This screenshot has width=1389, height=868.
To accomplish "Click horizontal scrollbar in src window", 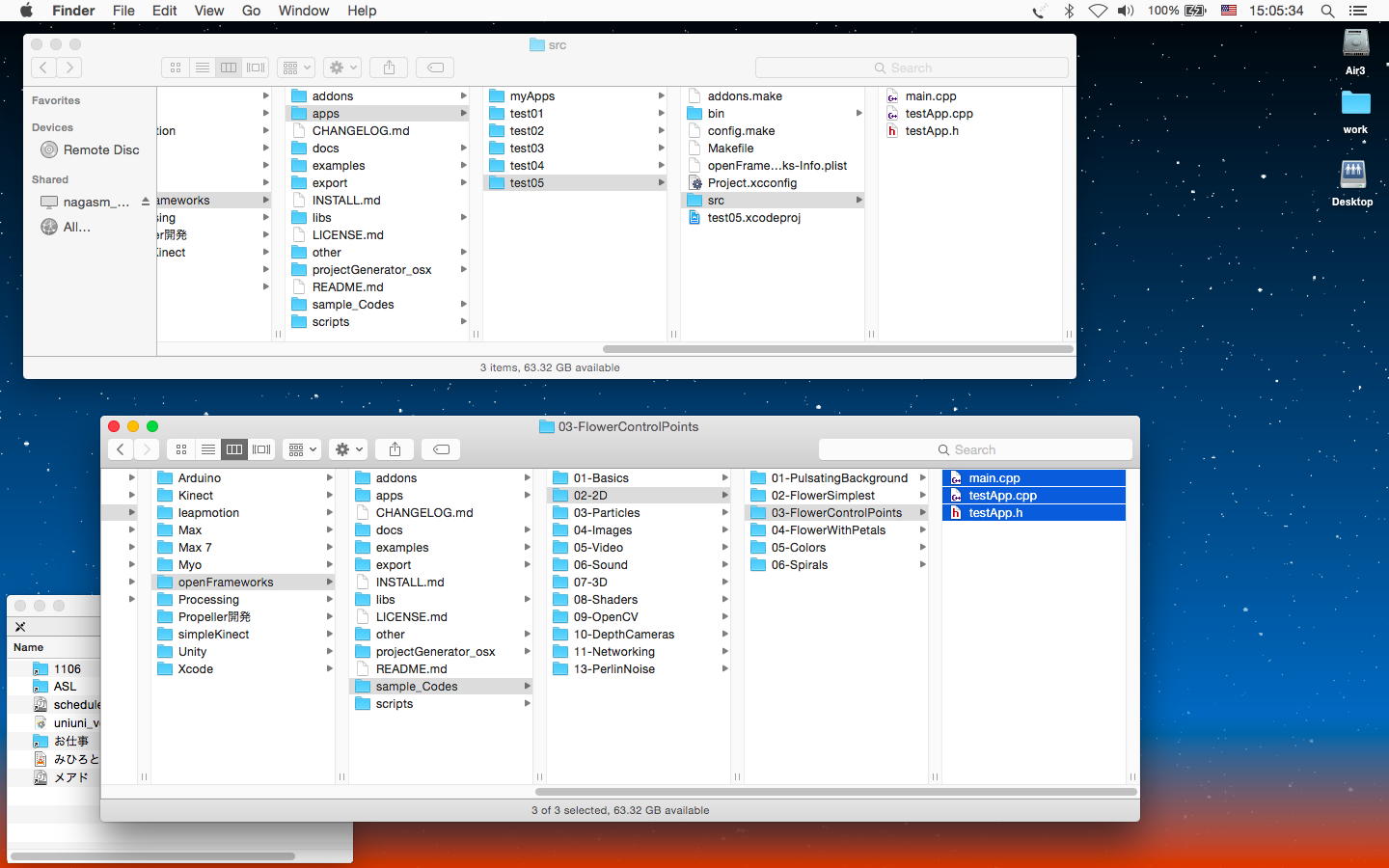I will coord(838,349).
